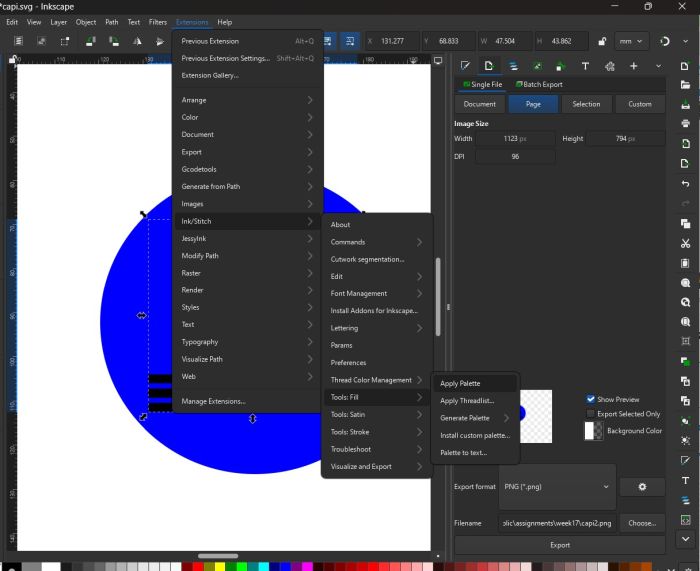Screen dimensions: 700x571
Task: Click the duplicate/copy icon in commands bar
Action: [x=685, y=223]
